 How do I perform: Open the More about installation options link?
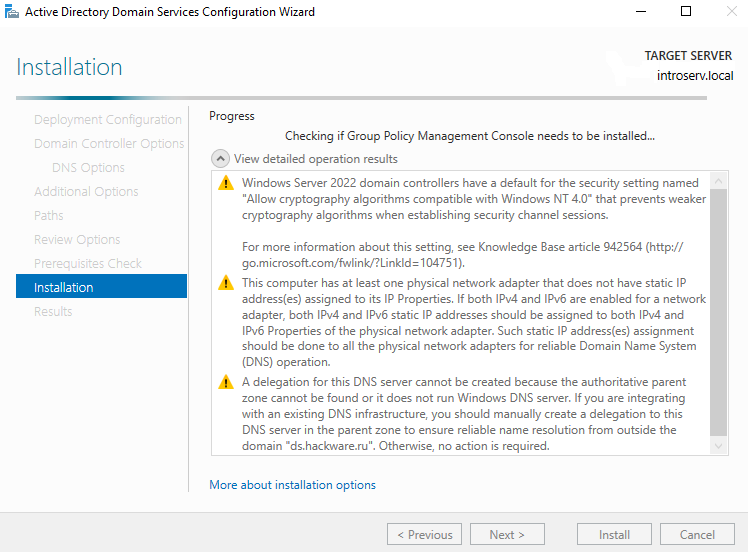292,485
